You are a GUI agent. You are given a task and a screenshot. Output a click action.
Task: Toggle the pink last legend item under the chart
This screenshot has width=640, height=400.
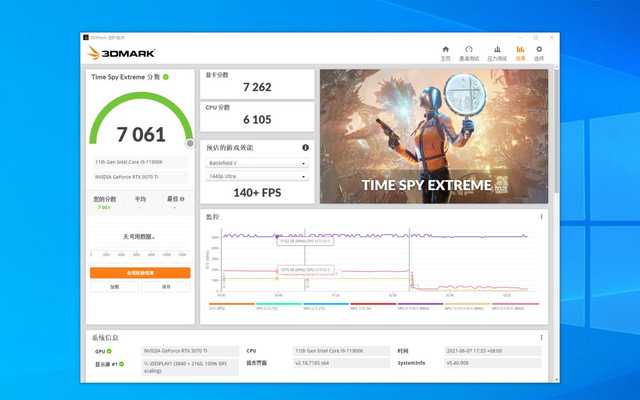[515, 306]
